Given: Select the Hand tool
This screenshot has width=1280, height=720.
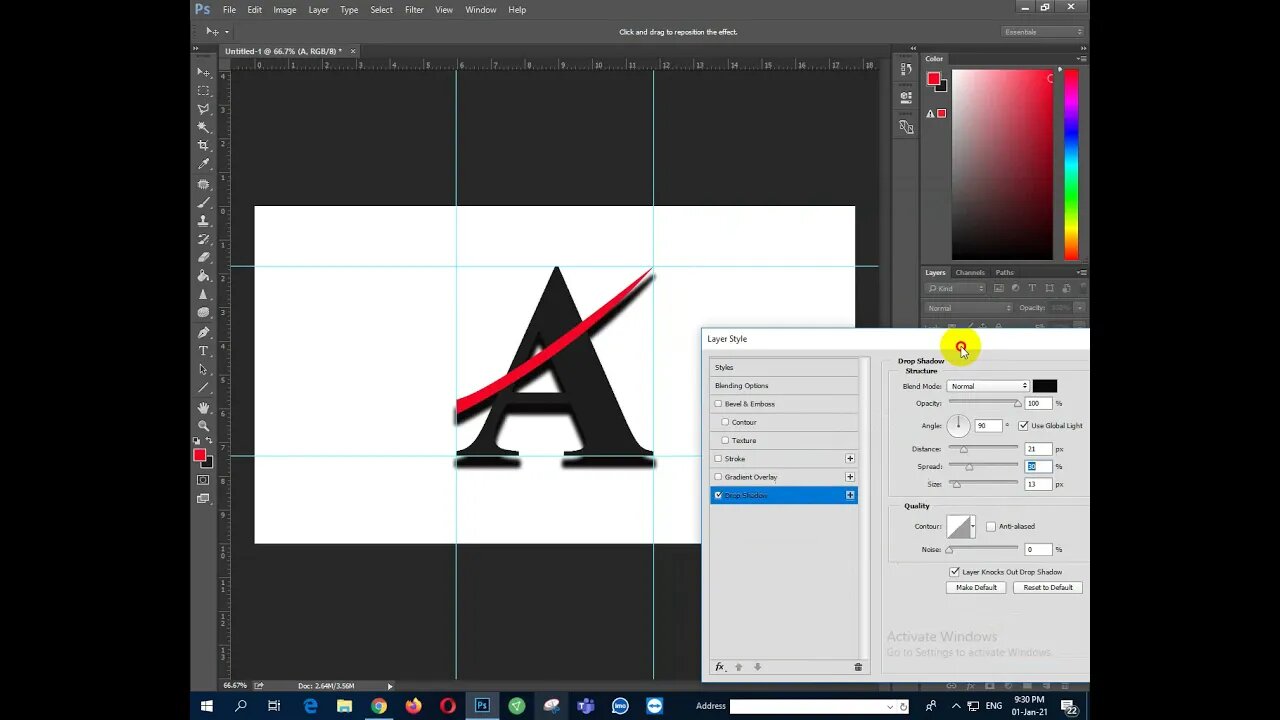Looking at the screenshot, I should pos(204,408).
